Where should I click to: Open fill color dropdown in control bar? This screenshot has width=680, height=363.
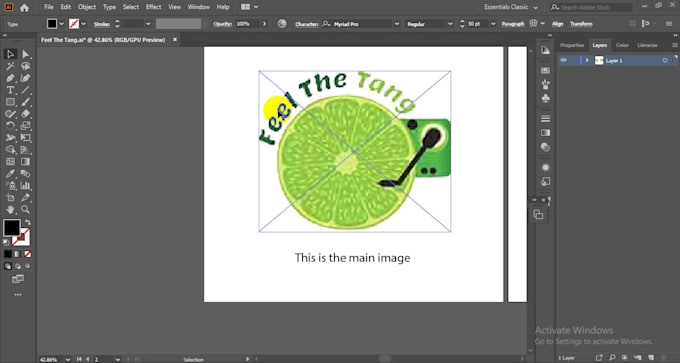(61, 24)
